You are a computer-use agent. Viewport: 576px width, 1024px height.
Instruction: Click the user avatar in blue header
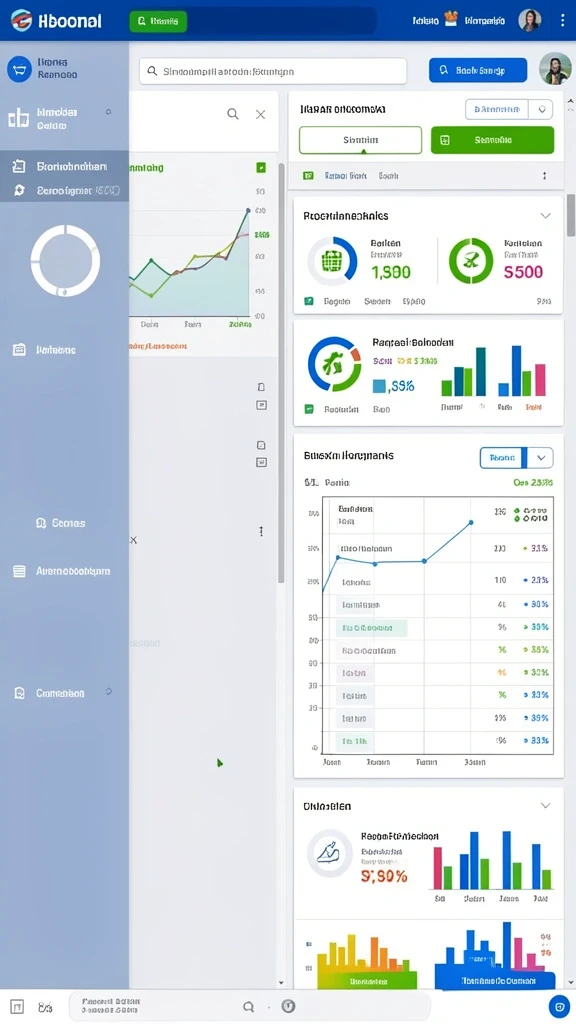tap(530, 20)
